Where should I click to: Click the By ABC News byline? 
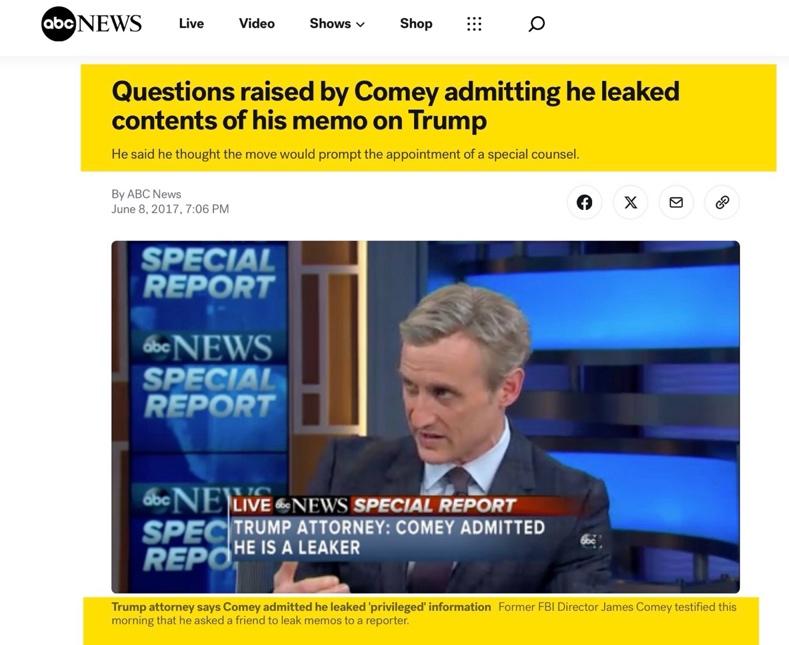click(x=146, y=194)
